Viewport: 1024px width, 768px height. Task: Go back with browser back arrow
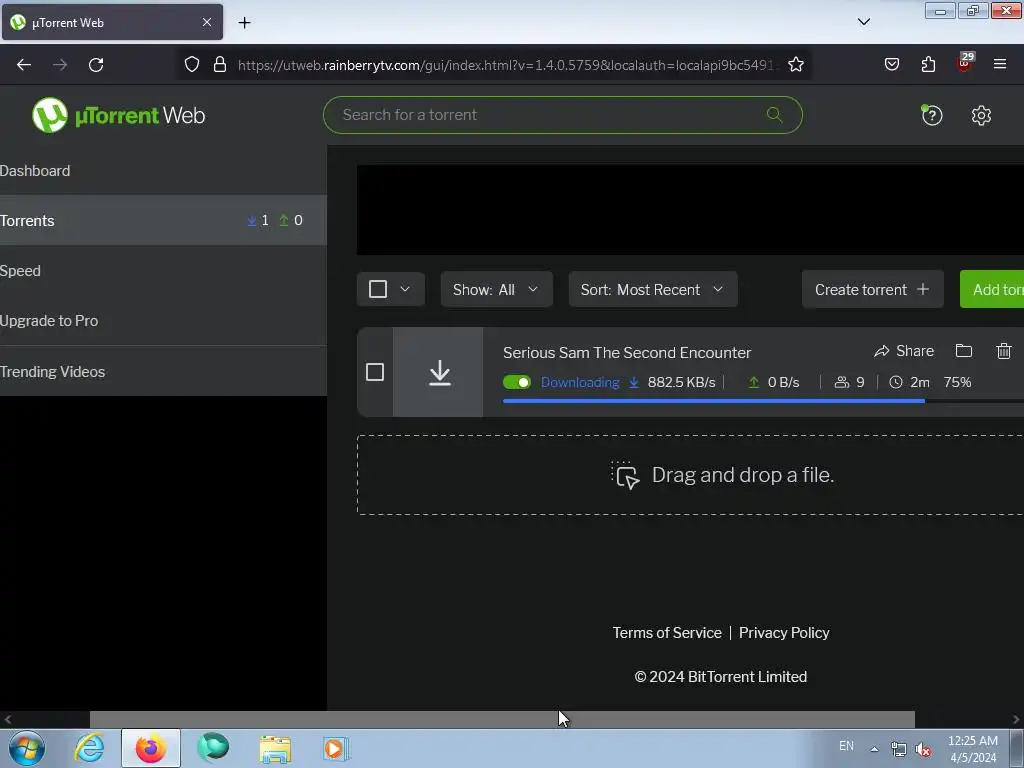click(x=24, y=65)
